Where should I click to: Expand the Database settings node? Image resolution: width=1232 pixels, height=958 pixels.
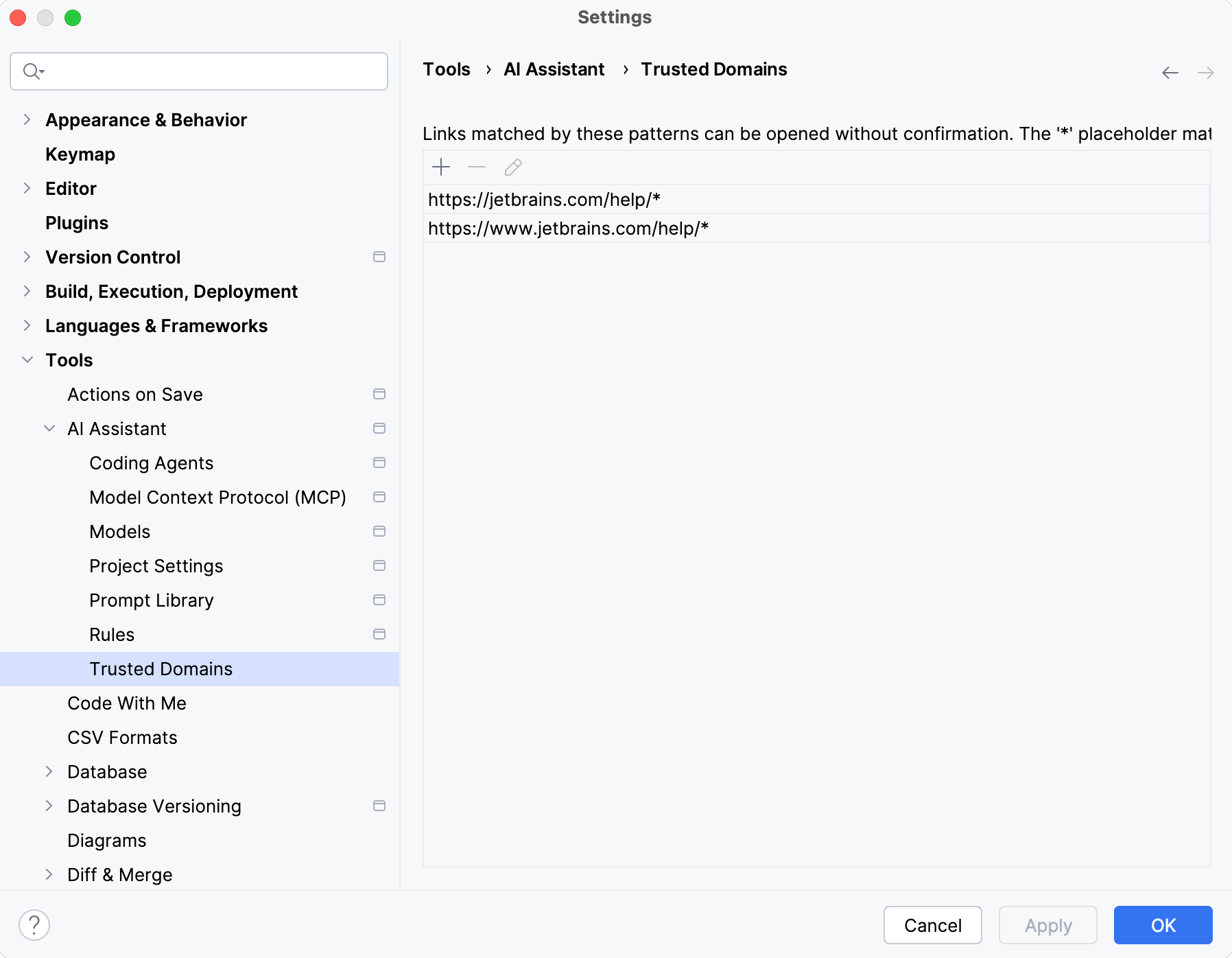click(49, 771)
